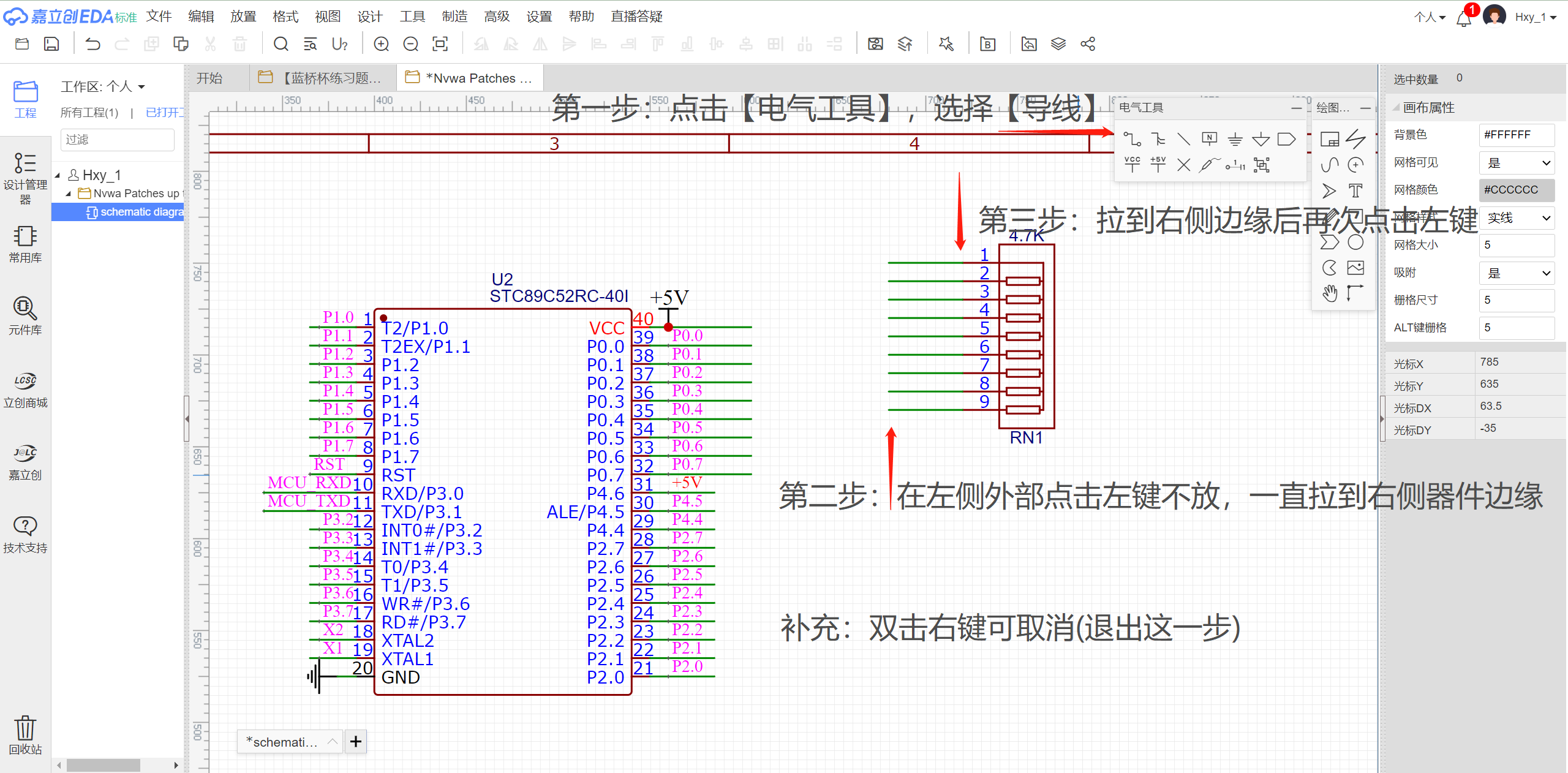Image resolution: width=1568 pixels, height=773 pixels.
Task: Place a Net Label
Action: pyautogui.click(x=1209, y=139)
